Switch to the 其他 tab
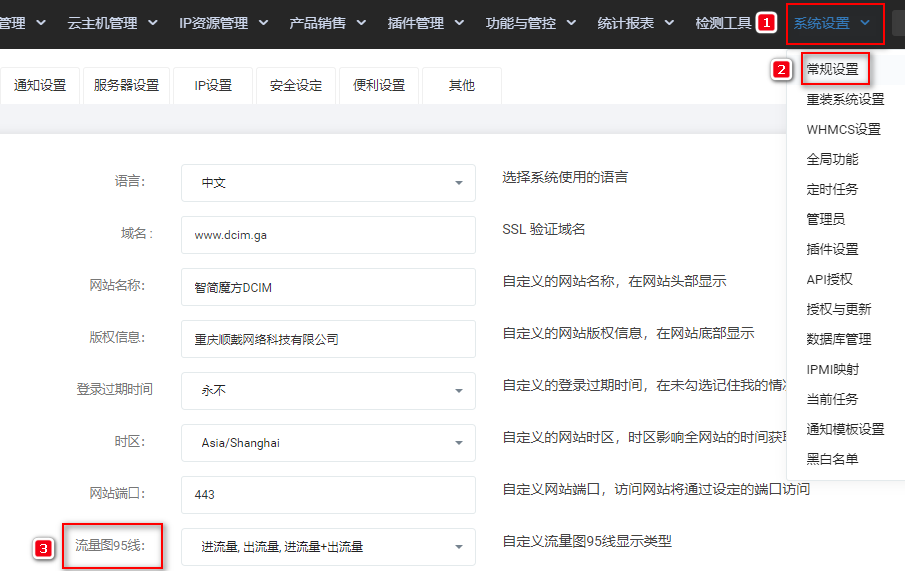The height and width of the screenshot is (571, 905). 462,85
